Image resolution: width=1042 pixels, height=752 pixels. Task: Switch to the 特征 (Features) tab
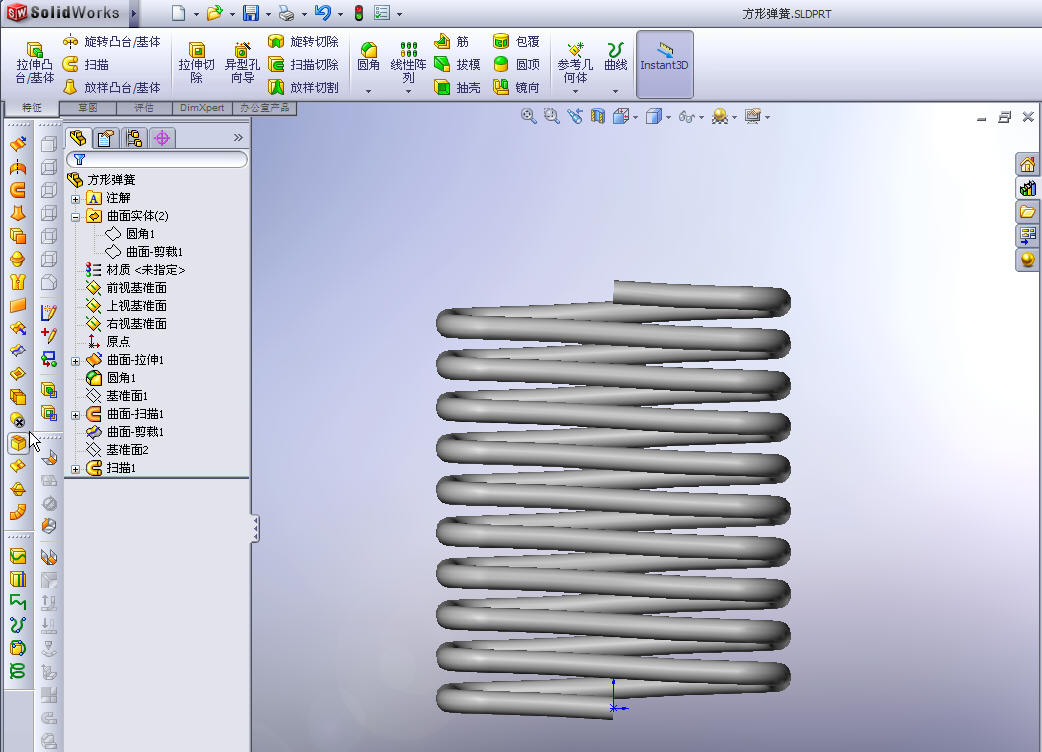pos(31,108)
